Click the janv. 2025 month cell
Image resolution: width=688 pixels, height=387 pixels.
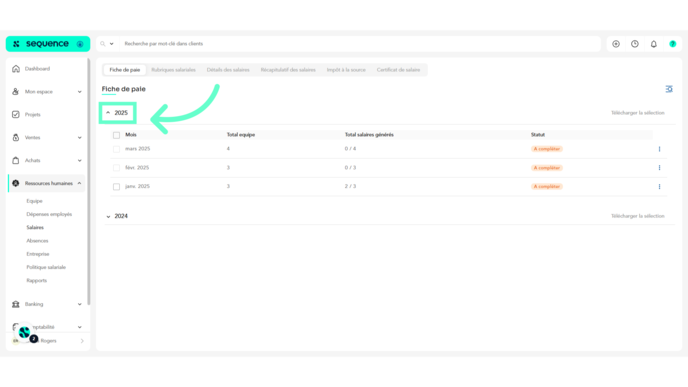137,186
